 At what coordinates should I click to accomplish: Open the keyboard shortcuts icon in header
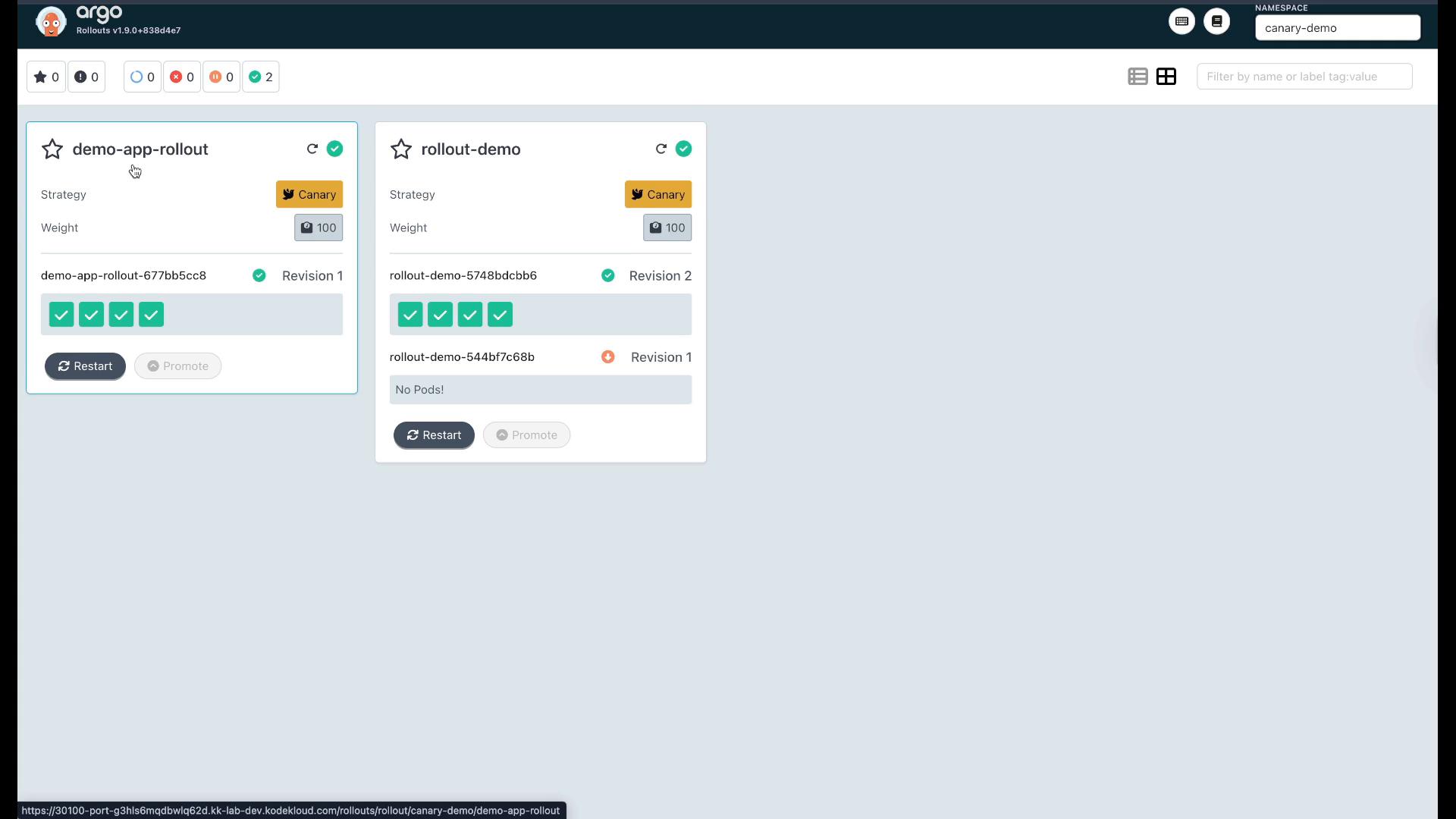[1181, 21]
